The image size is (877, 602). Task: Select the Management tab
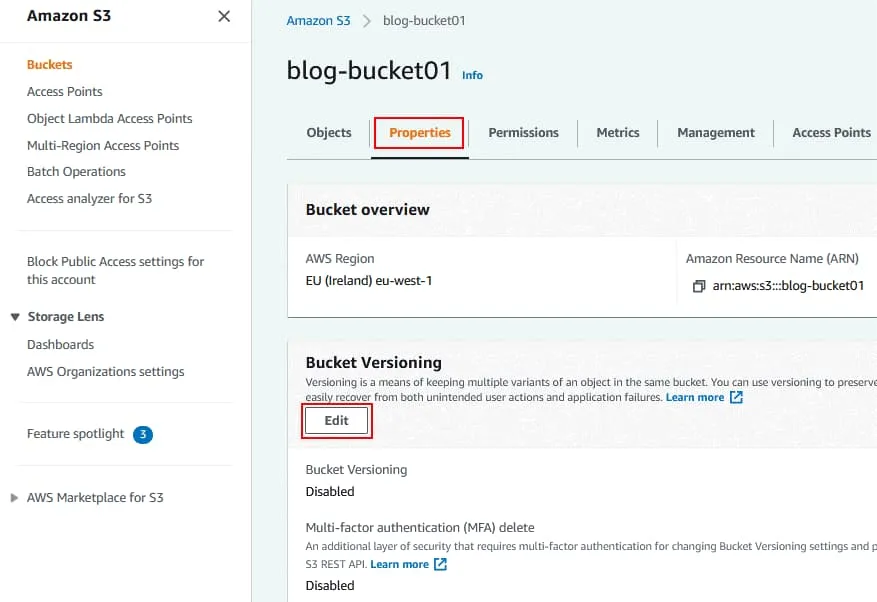click(x=715, y=133)
